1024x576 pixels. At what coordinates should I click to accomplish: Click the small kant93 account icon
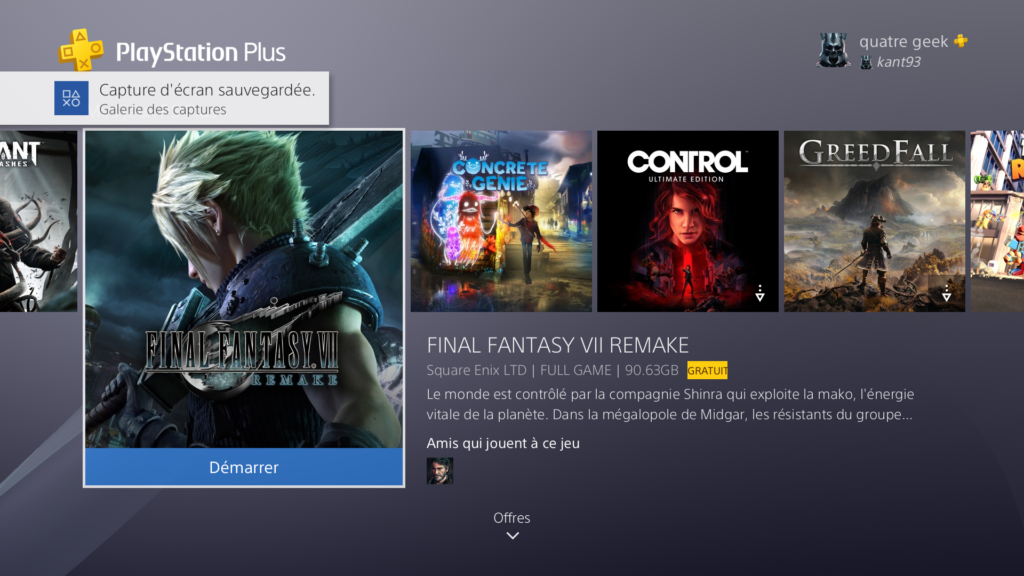[x=866, y=62]
